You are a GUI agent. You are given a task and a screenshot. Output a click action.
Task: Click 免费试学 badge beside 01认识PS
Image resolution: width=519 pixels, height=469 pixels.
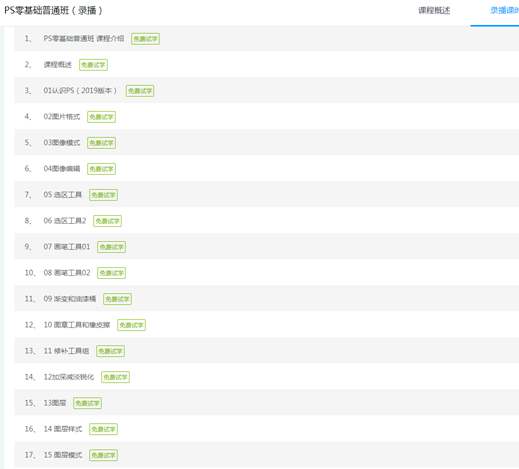tap(140, 91)
